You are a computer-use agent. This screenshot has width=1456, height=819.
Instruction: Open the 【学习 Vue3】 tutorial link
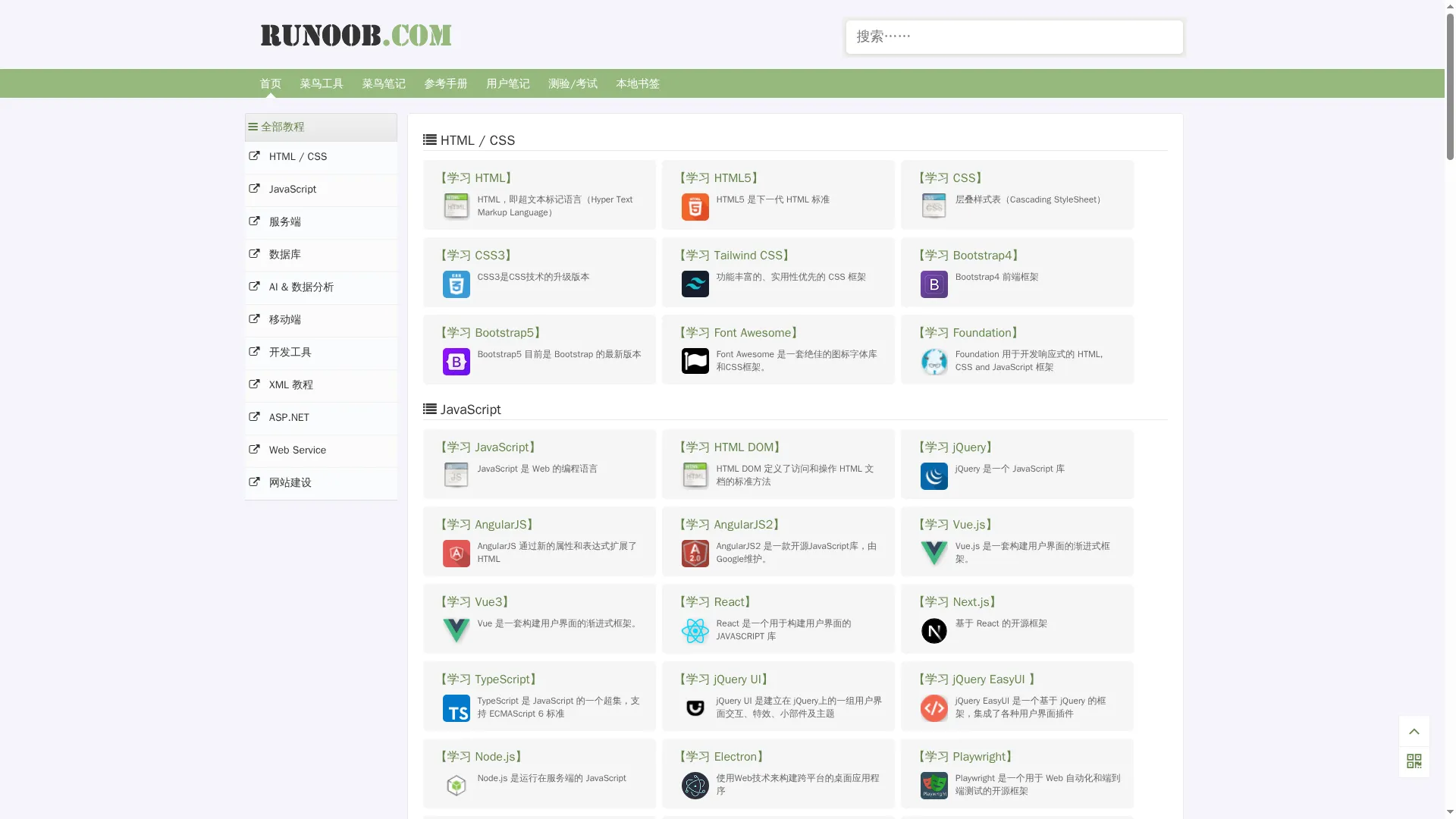coord(475,602)
